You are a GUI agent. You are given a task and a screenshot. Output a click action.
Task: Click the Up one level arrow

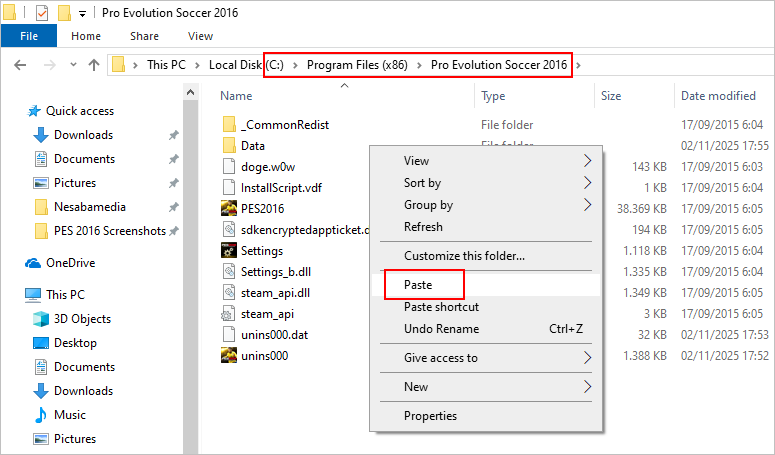(94, 65)
